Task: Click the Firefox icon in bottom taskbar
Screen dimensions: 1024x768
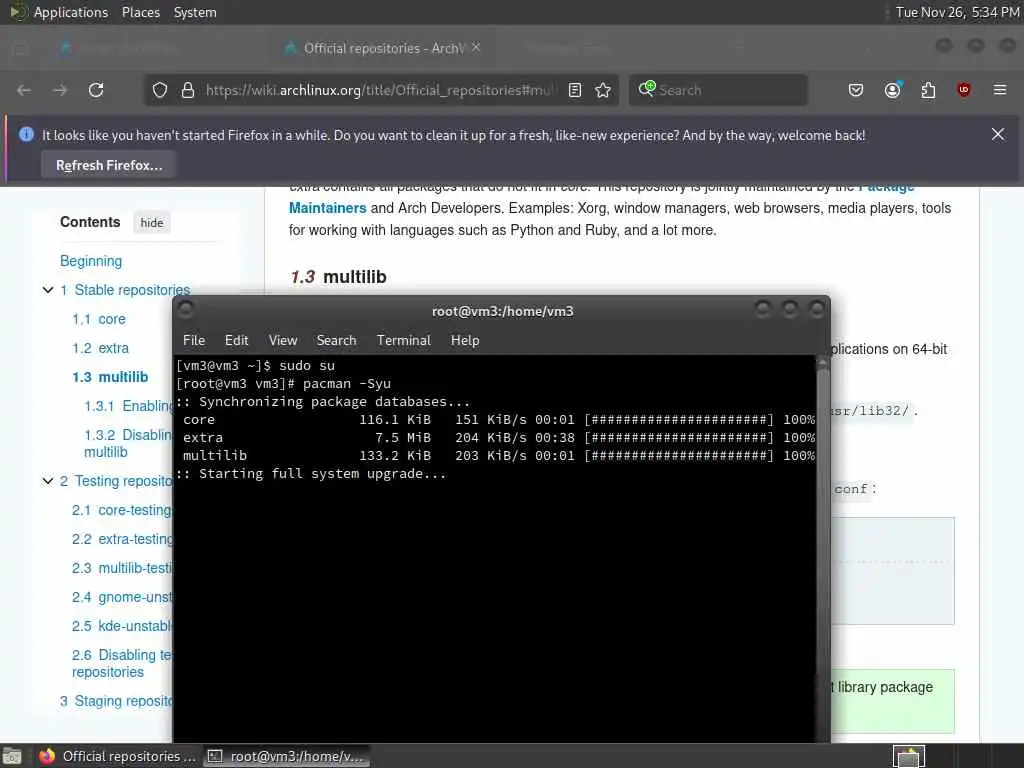Action: tap(46, 756)
